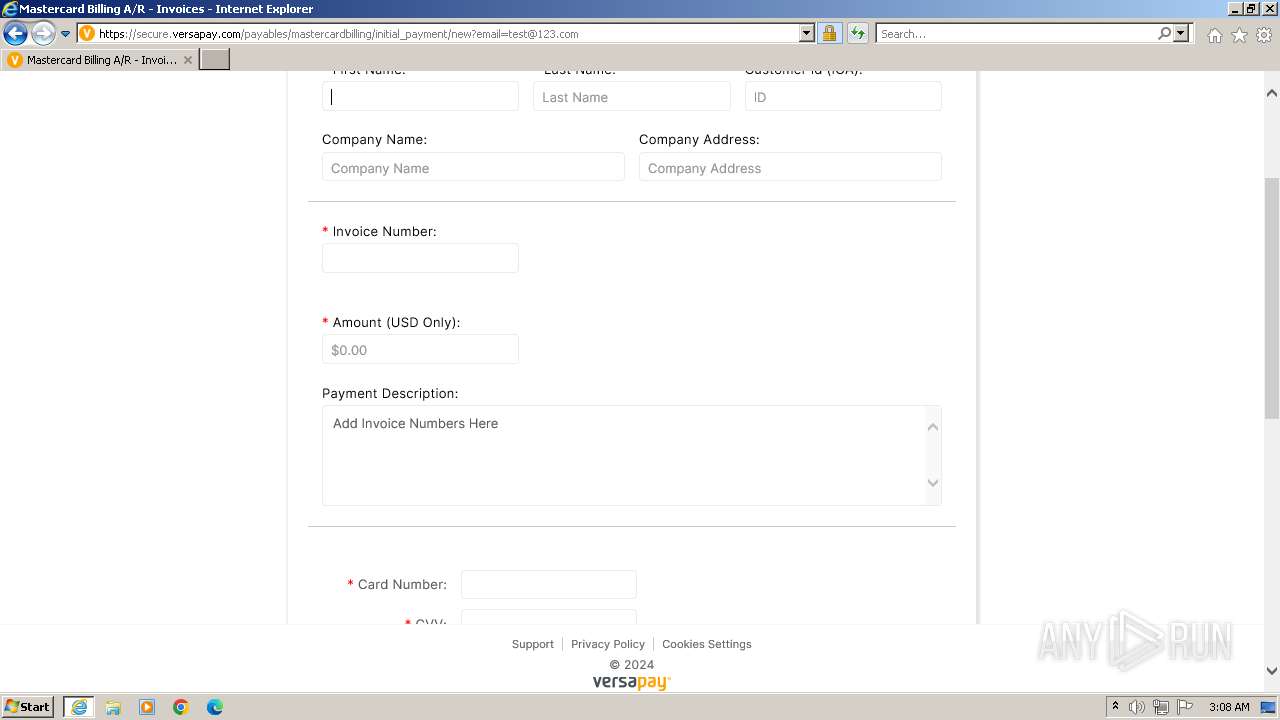Viewport: 1280px width, 720px height.
Task: Click the Internet Explorer title bar icon
Action: click(10, 9)
